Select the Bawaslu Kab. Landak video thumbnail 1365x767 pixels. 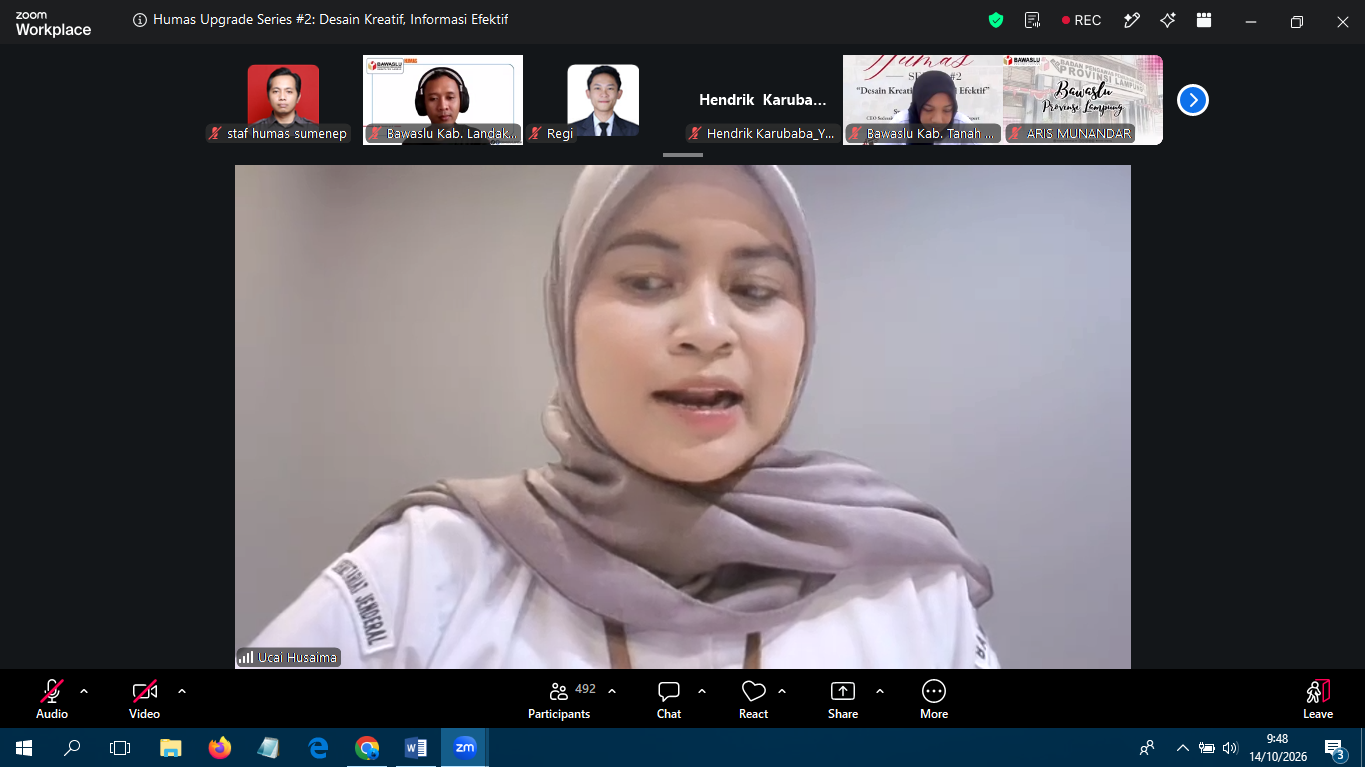click(x=443, y=100)
